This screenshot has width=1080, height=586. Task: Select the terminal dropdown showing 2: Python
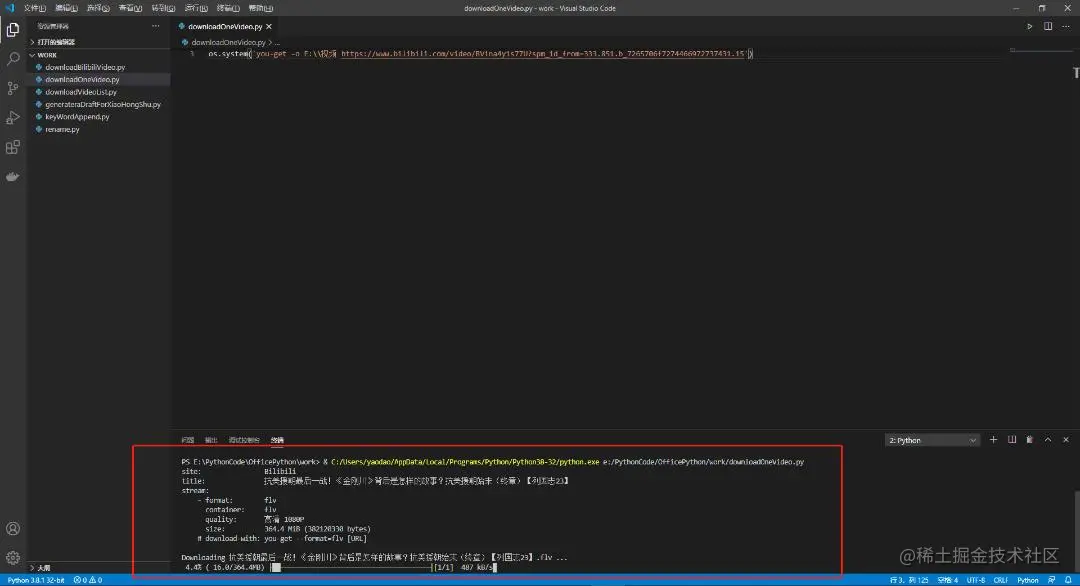tap(932, 440)
